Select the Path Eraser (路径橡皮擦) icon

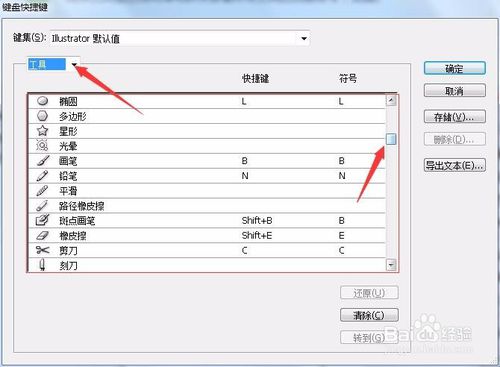[x=42, y=206]
